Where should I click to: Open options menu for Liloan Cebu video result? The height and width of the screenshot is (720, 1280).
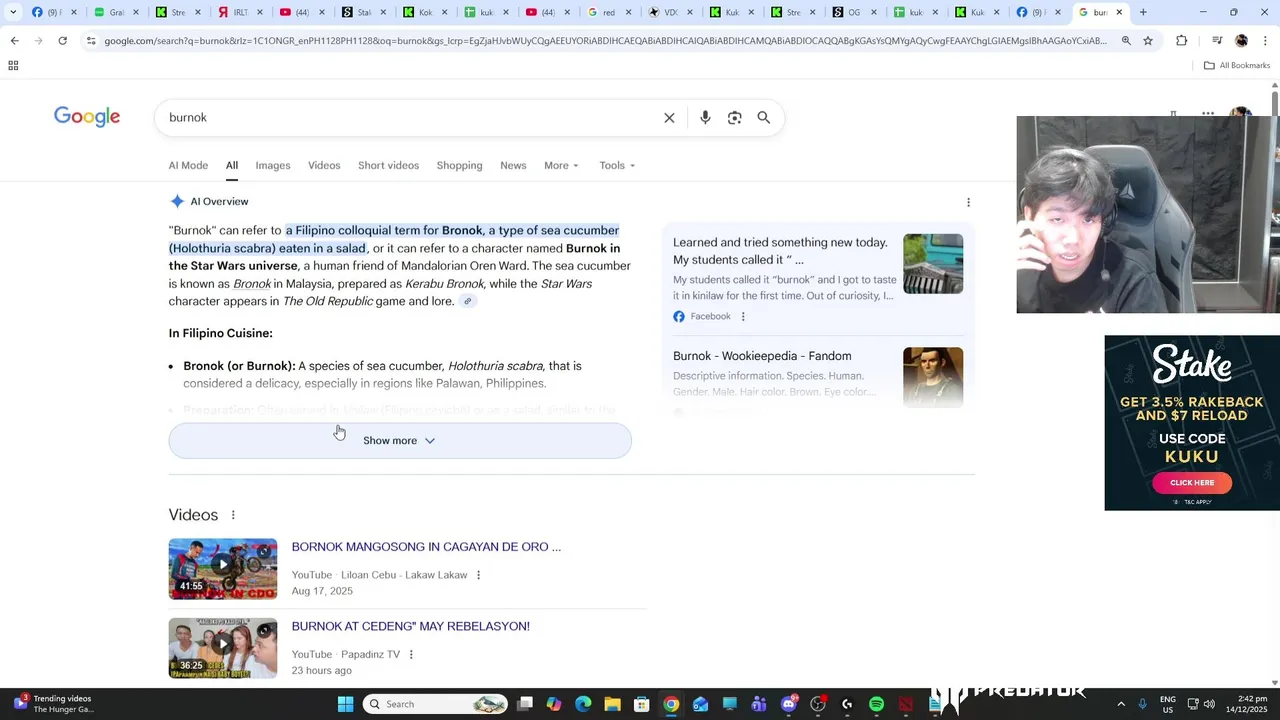[478, 575]
